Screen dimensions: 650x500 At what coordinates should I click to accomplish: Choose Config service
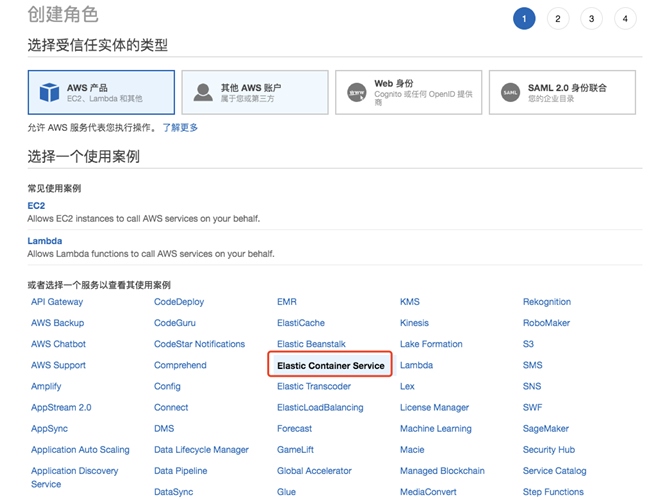pyautogui.click(x=167, y=386)
